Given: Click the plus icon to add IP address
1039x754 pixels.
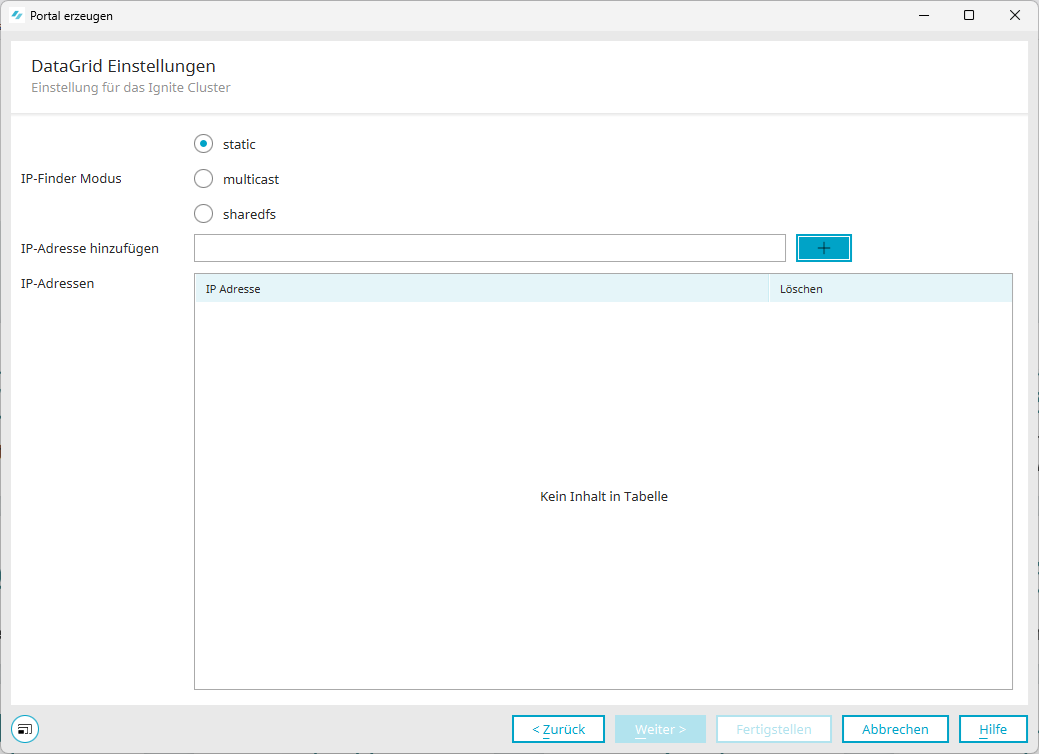Looking at the screenshot, I should click(823, 248).
